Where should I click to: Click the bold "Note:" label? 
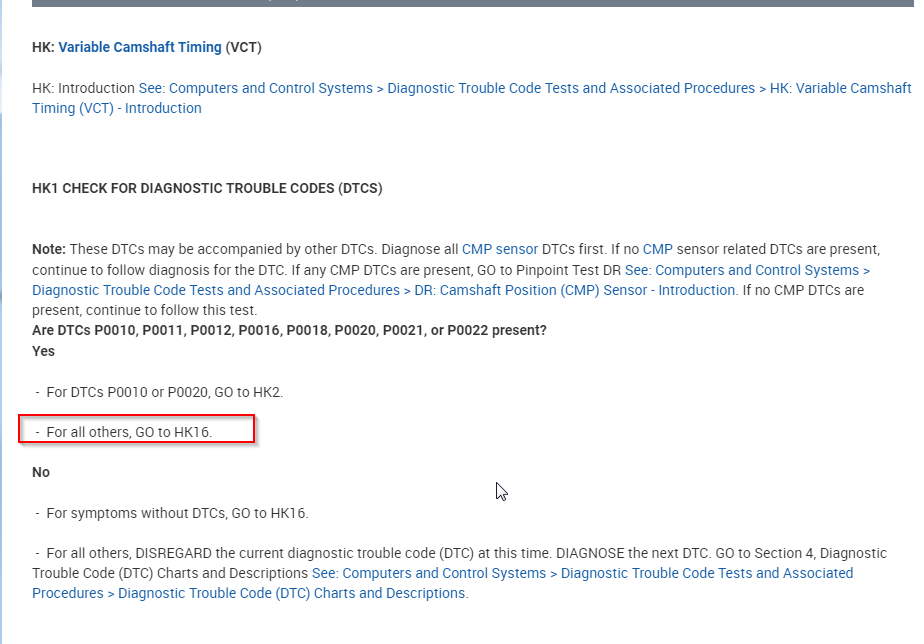tap(49, 249)
